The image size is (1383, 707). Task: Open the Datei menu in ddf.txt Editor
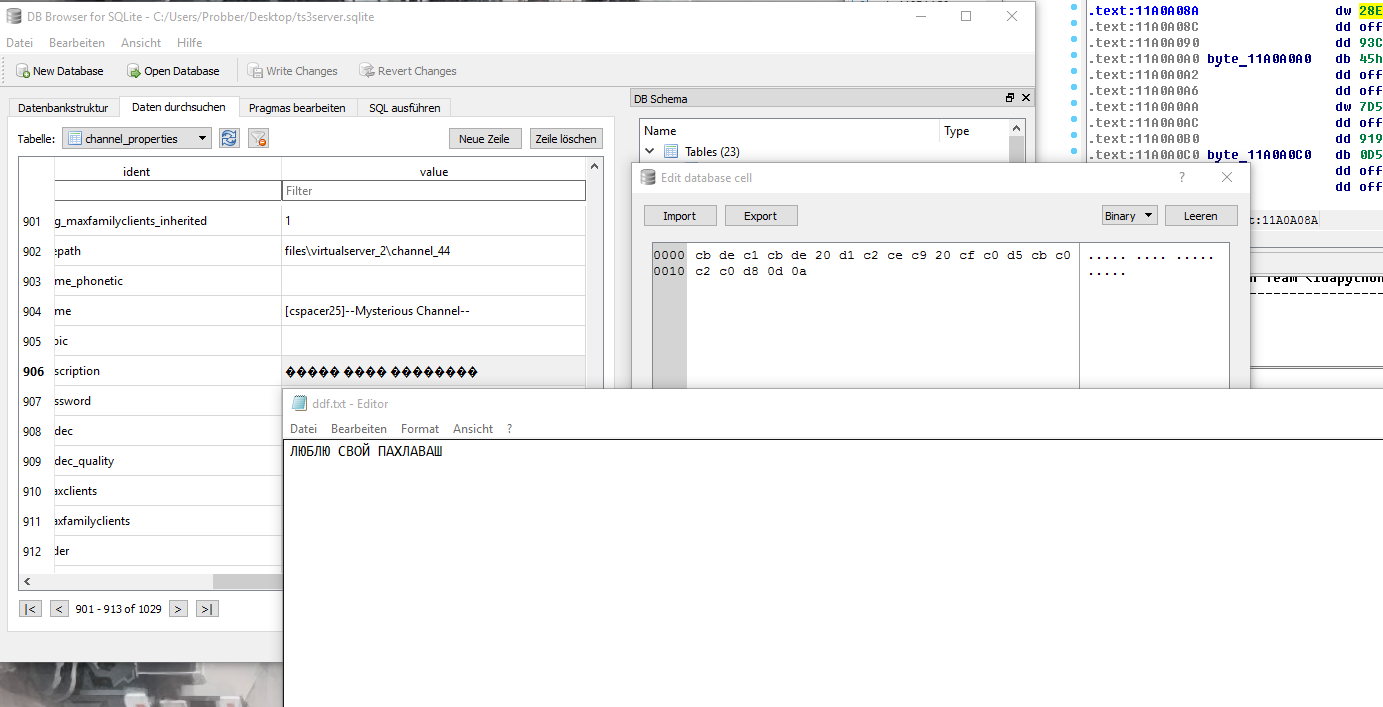(x=303, y=428)
